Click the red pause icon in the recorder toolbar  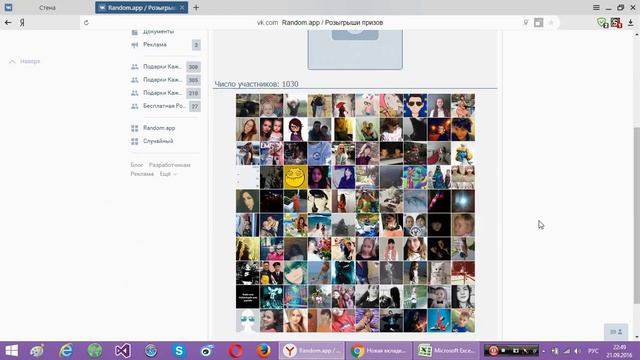493,351
